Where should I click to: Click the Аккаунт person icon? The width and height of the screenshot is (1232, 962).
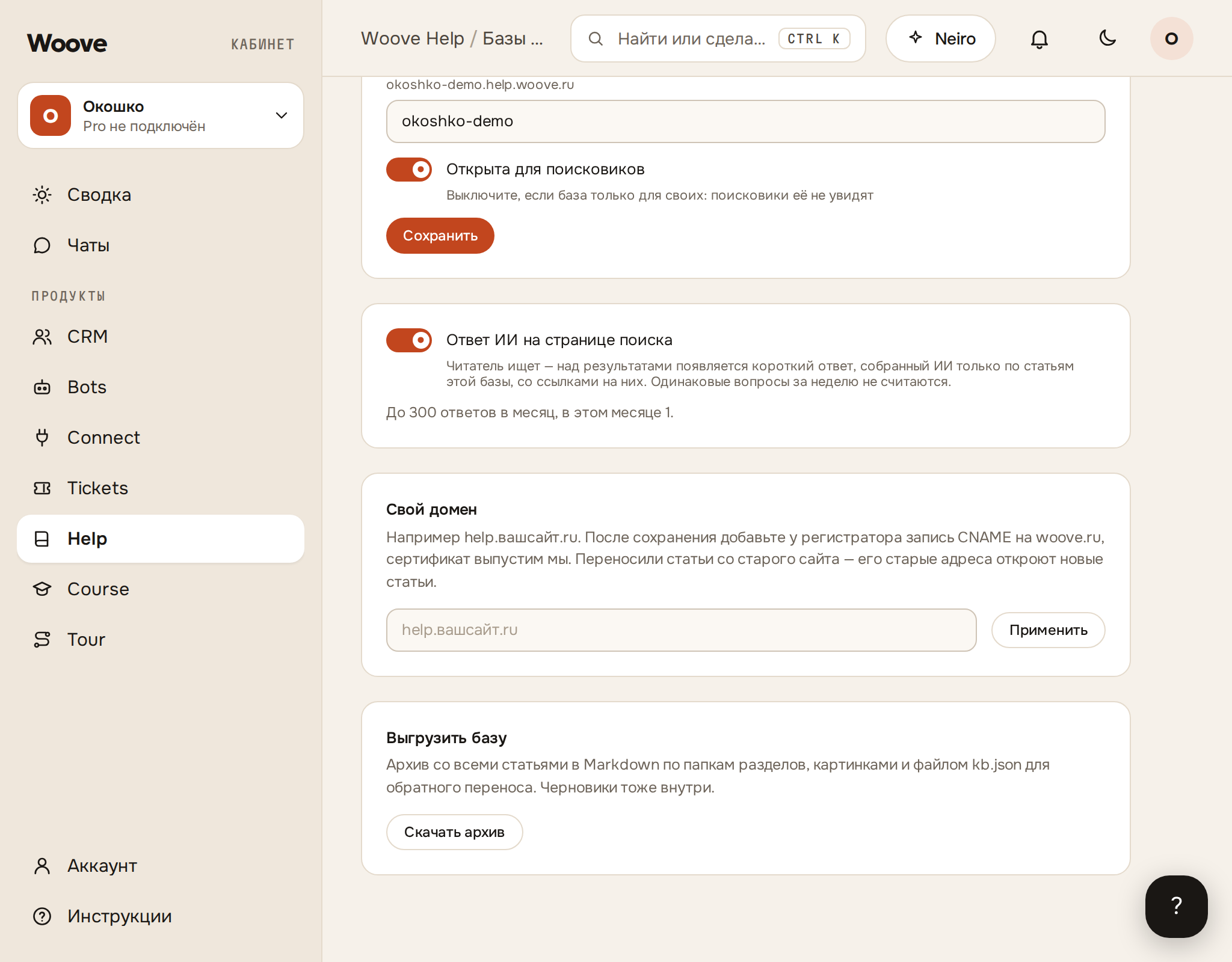(42, 866)
